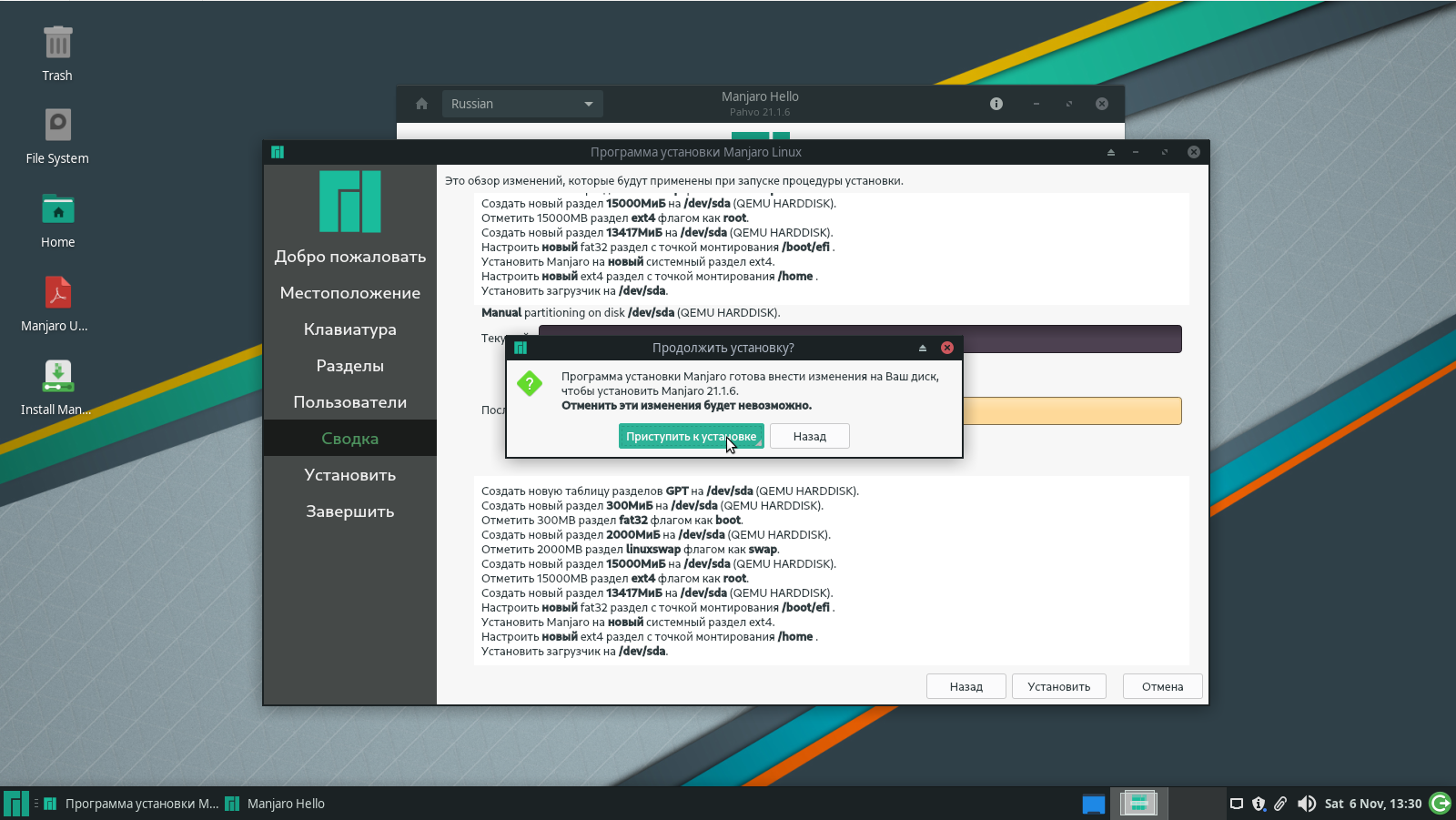Click 'Назад' button at installer bottom

[x=966, y=686]
